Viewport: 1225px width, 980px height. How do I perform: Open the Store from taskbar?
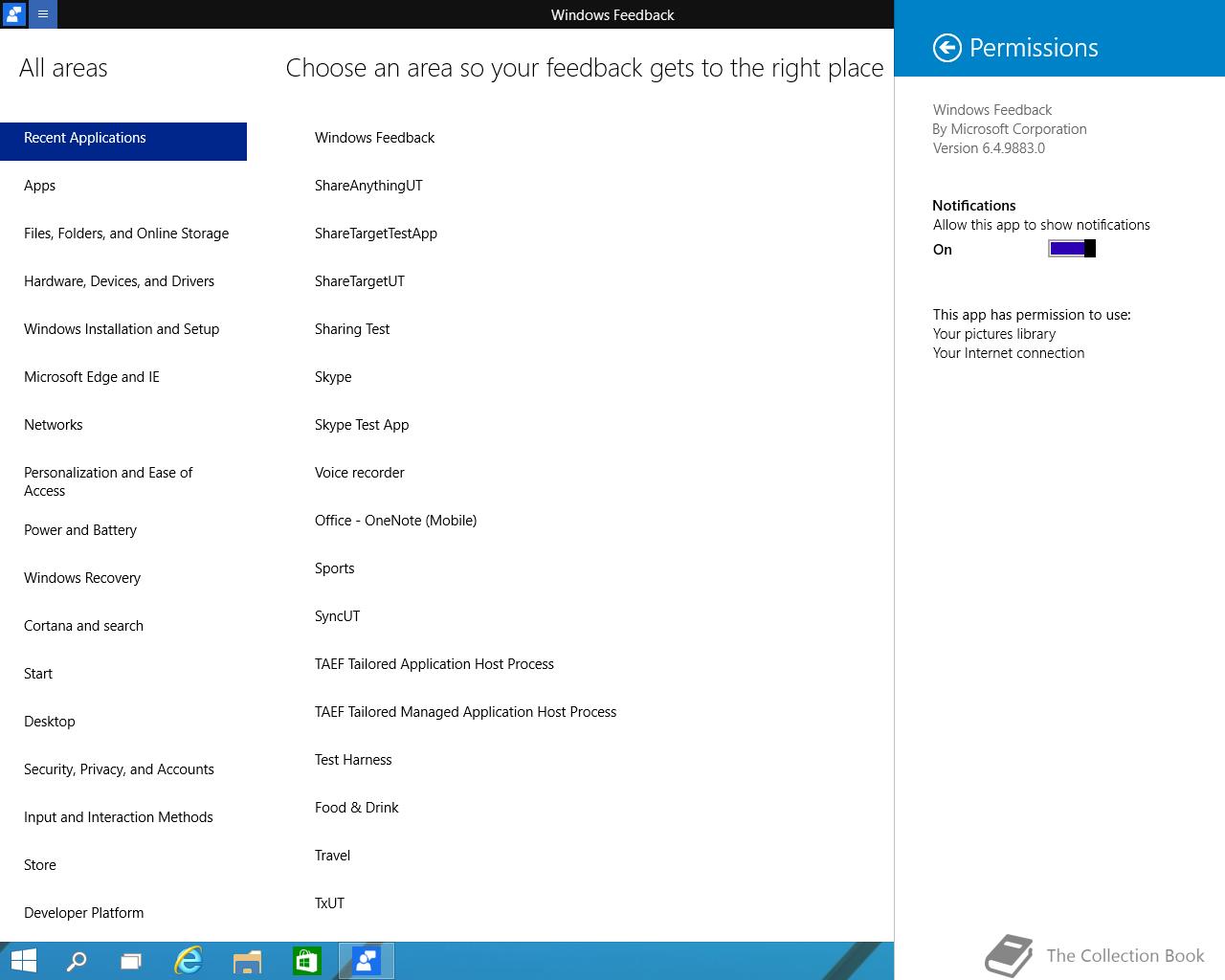pos(306,961)
